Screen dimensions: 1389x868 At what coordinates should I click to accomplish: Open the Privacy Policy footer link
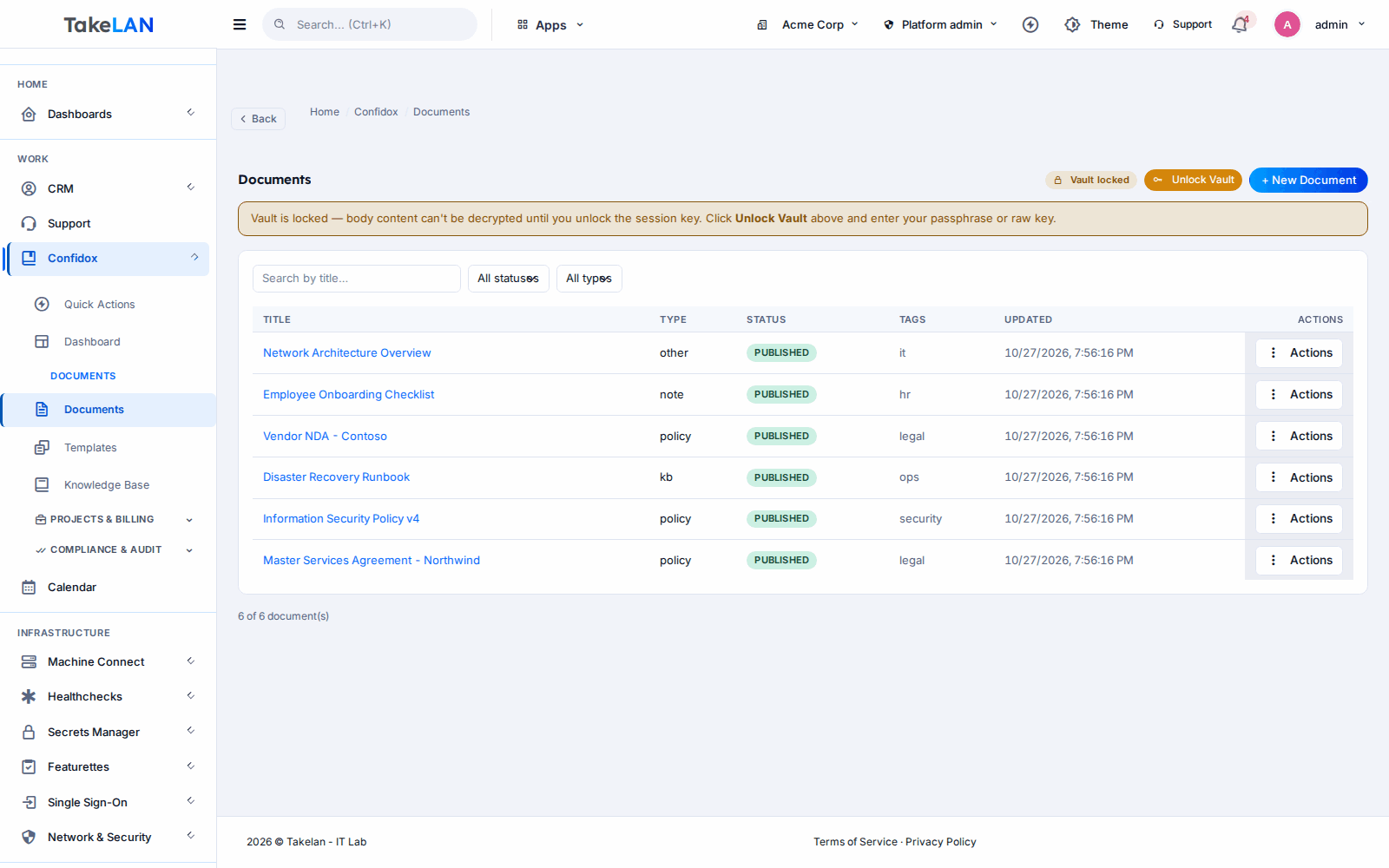click(941, 842)
